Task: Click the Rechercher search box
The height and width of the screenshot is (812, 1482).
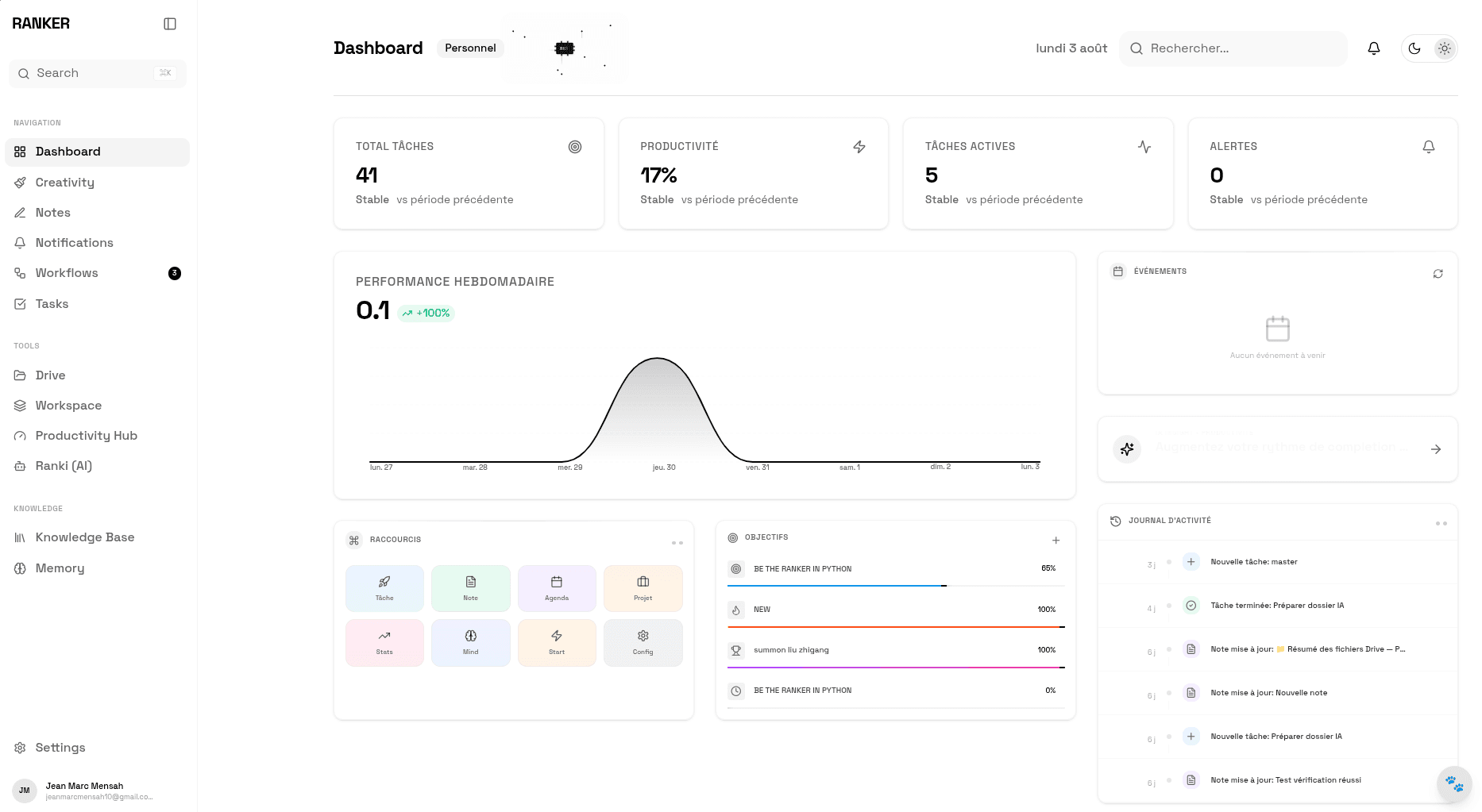Action: pyautogui.click(x=1233, y=48)
